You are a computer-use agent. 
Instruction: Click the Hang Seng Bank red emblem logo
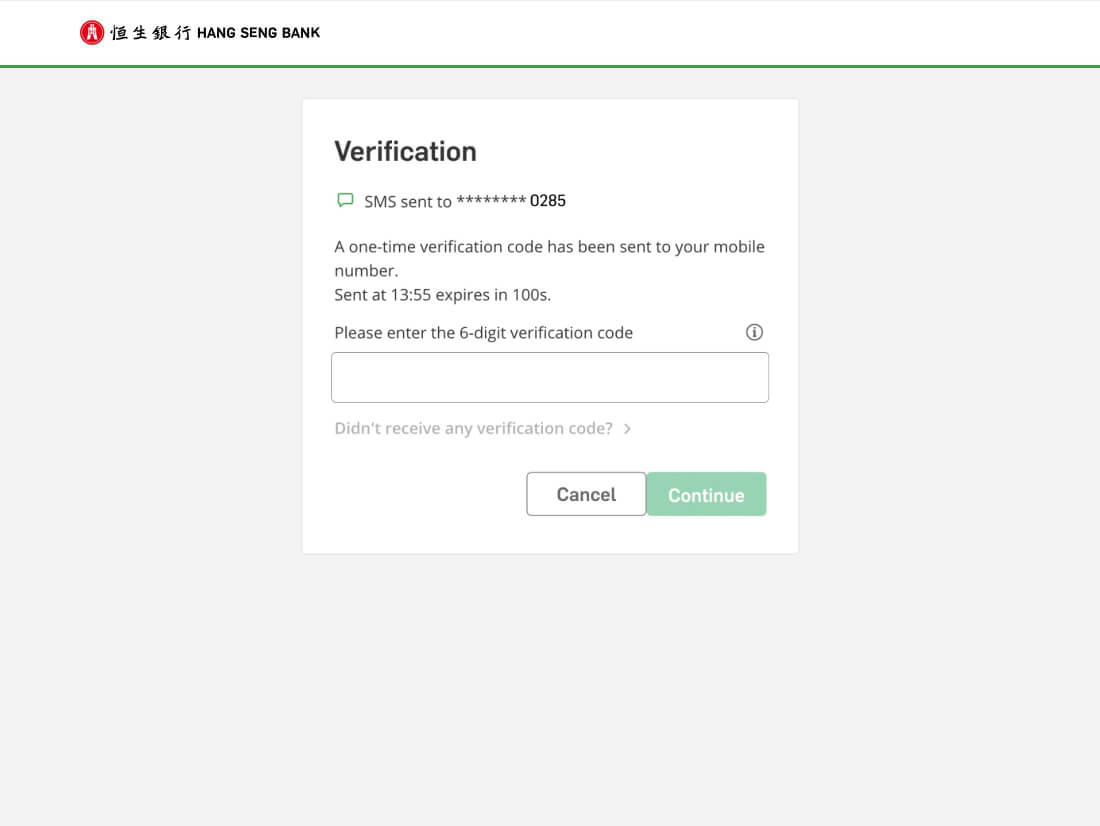click(x=92, y=33)
